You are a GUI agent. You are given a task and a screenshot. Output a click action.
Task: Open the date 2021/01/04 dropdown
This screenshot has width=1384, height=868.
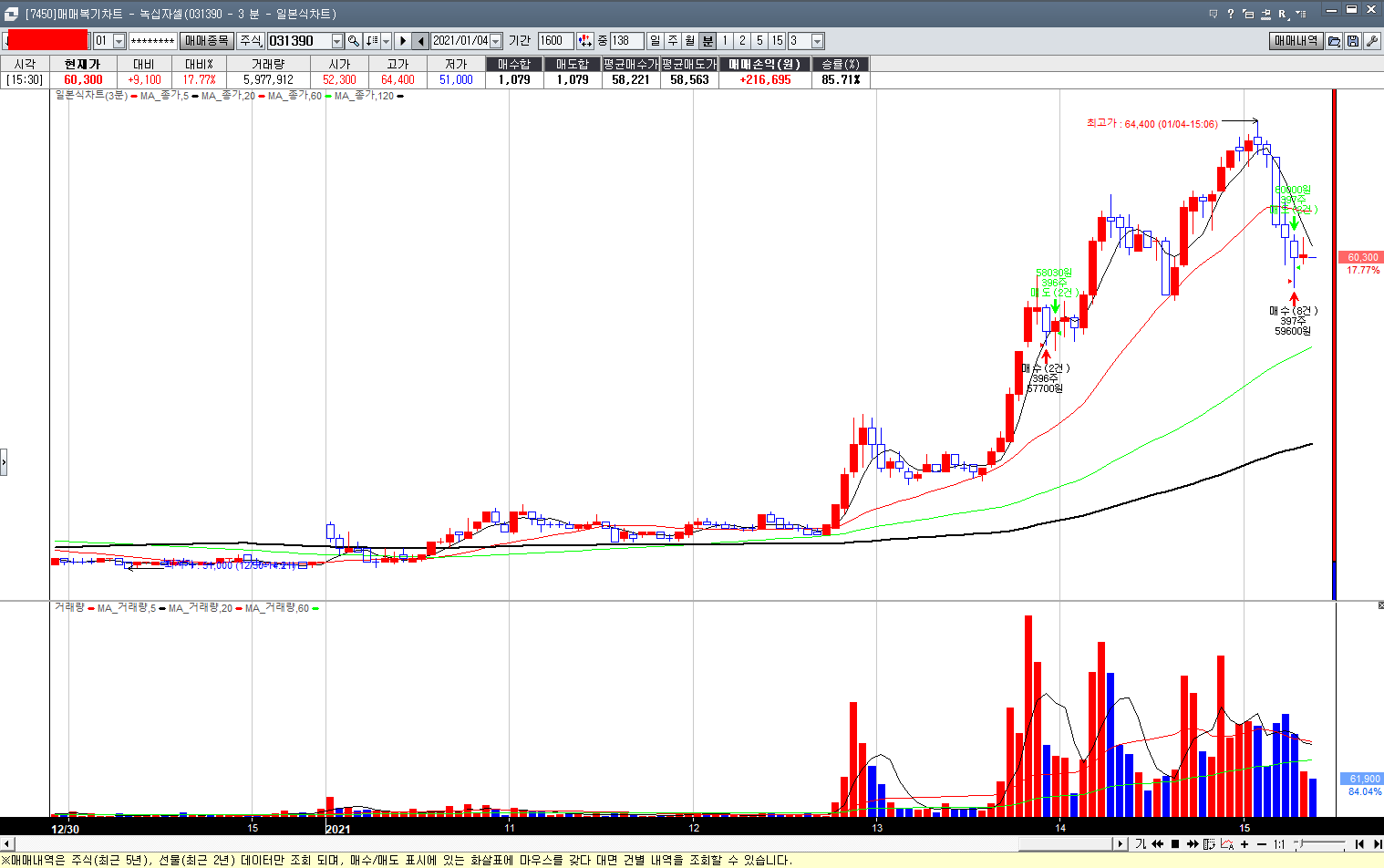click(x=496, y=41)
